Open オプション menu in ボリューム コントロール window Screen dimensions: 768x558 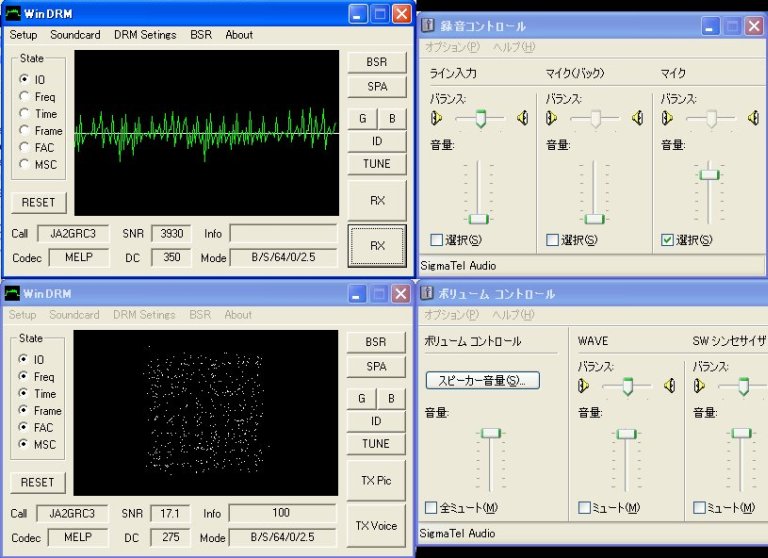[x=452, y=315]
